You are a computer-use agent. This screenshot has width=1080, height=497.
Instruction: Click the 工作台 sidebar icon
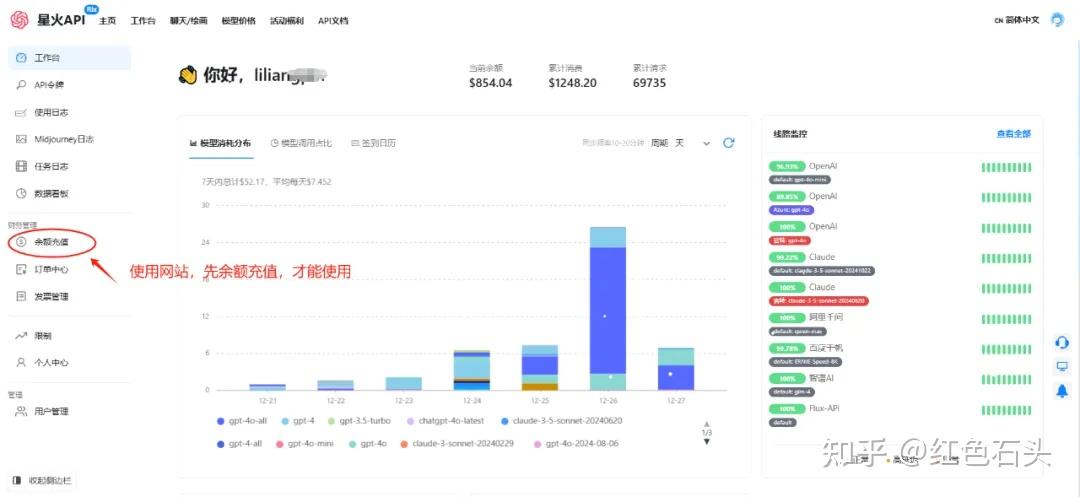pos(21,58)
